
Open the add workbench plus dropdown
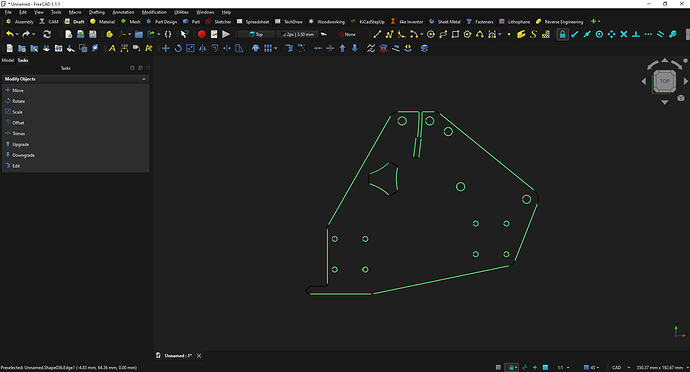[595, 21]
